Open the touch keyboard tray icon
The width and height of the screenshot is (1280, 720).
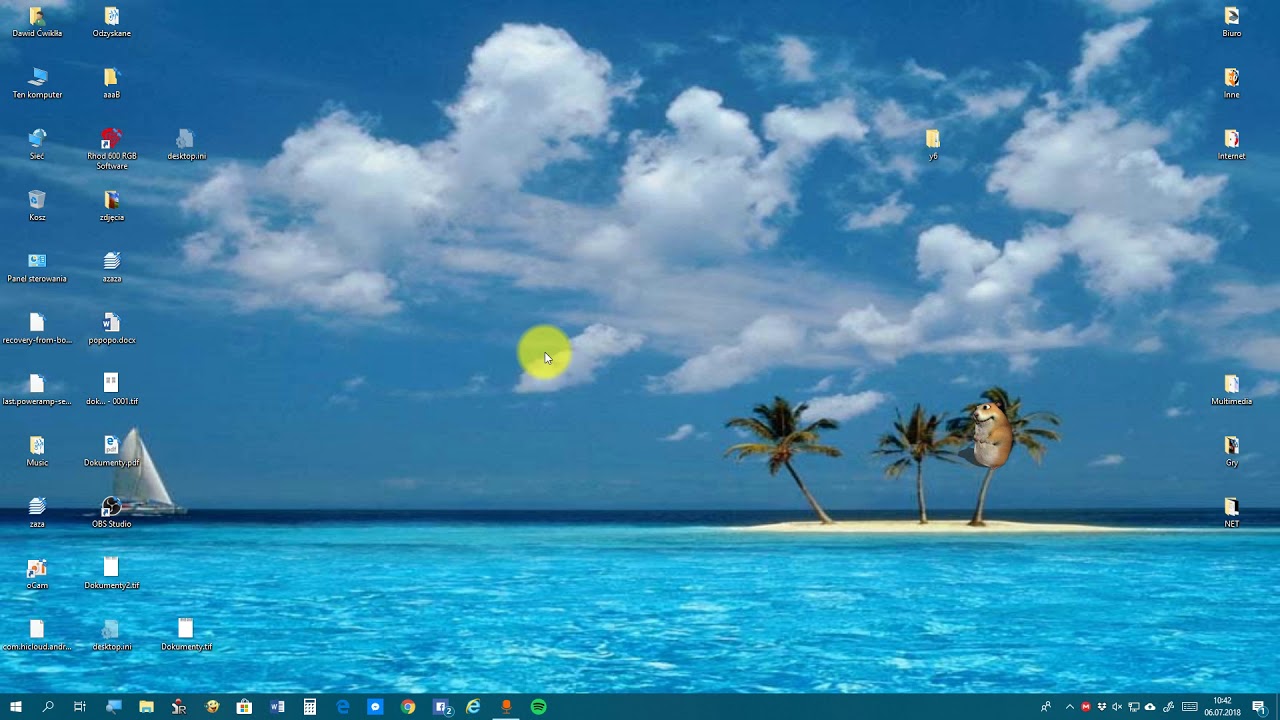tap(1190, 707)
